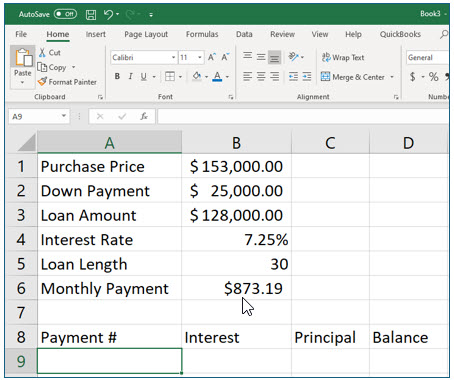Click Middle Align icon
The image size is (454, 380).
coord(261,57)
